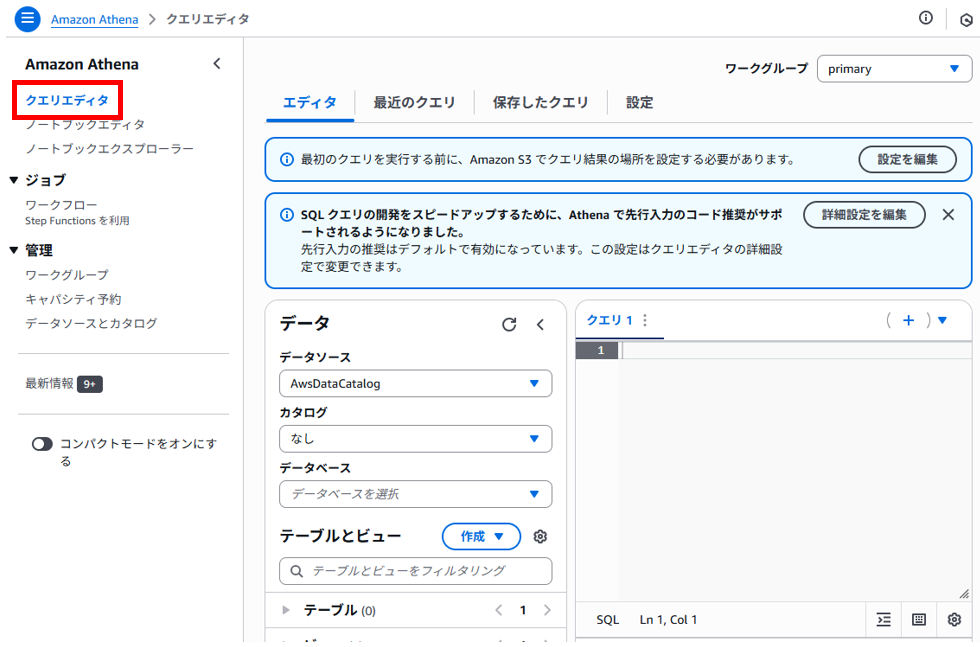Go to previous page of テーブル list
Viewport: 980px width, 647px height.
click(x=499, y=610)
